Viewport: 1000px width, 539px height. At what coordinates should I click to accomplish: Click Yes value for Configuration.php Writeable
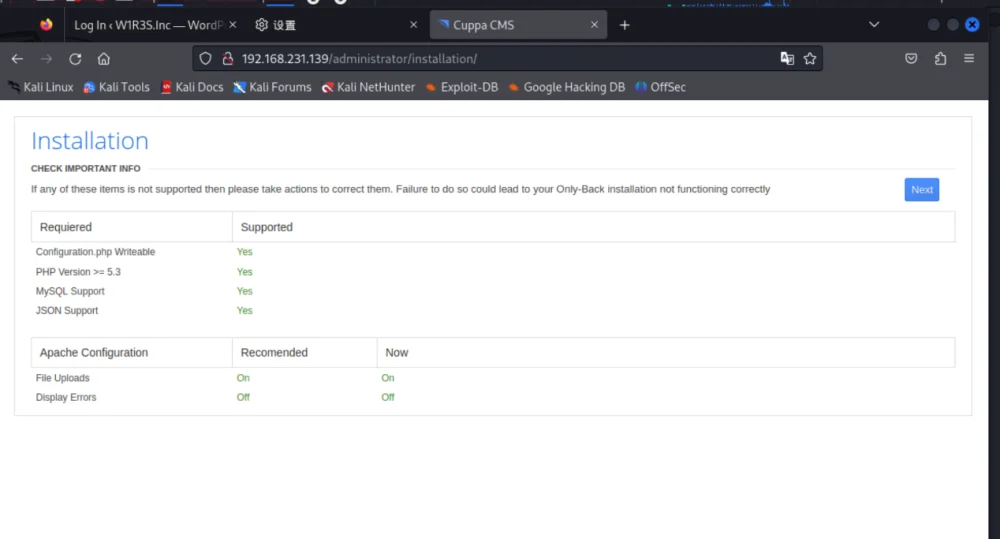245,252
